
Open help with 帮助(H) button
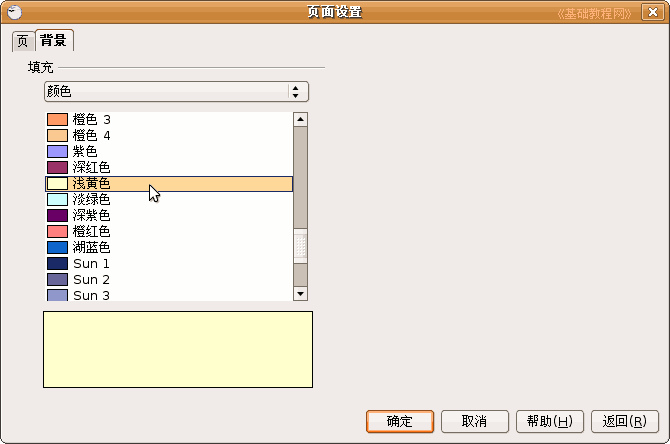[549, 422]
